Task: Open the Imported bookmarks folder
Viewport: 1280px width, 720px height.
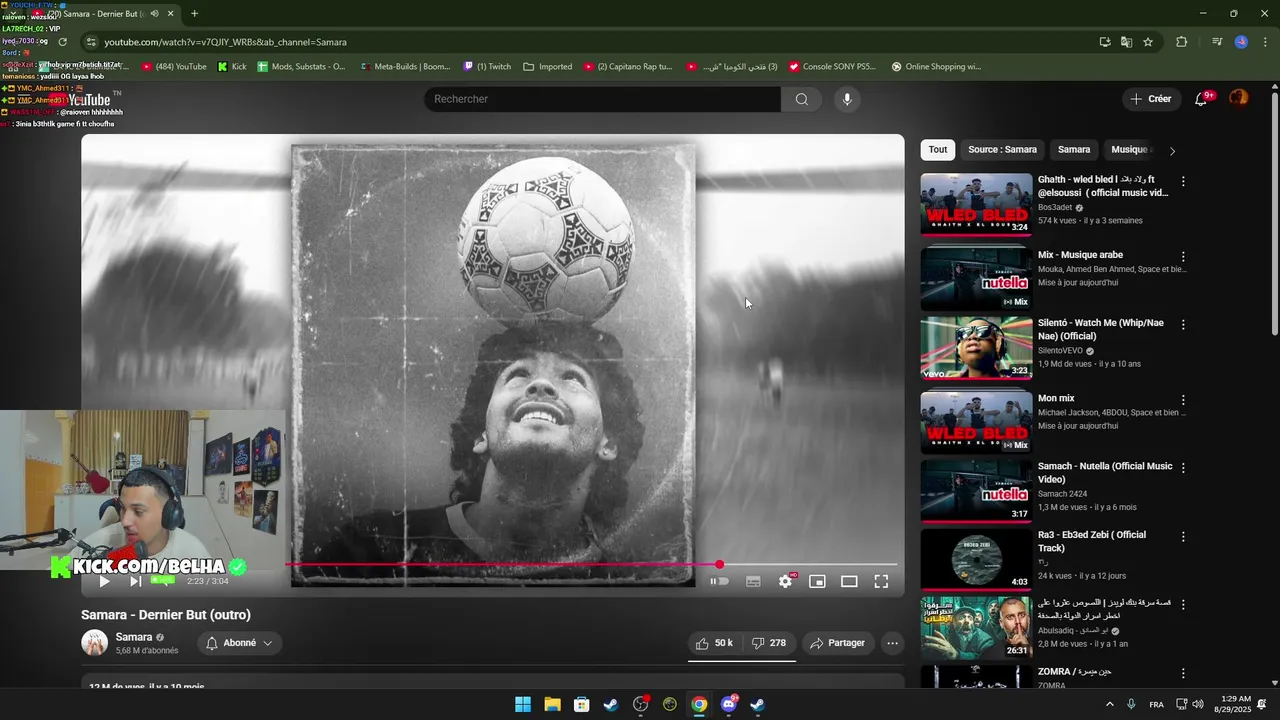Action: (x=548, y=67)
